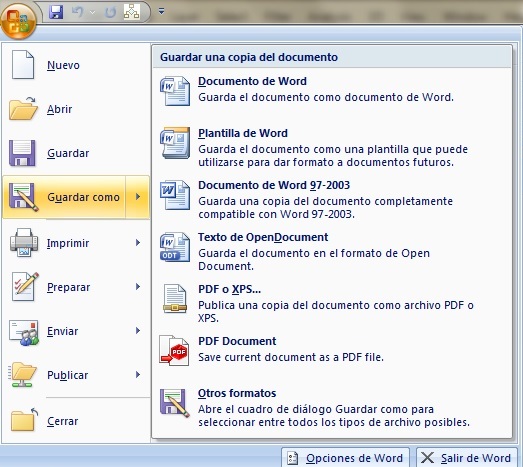Expand the Guardar como submenu arrow

point(138,197)
